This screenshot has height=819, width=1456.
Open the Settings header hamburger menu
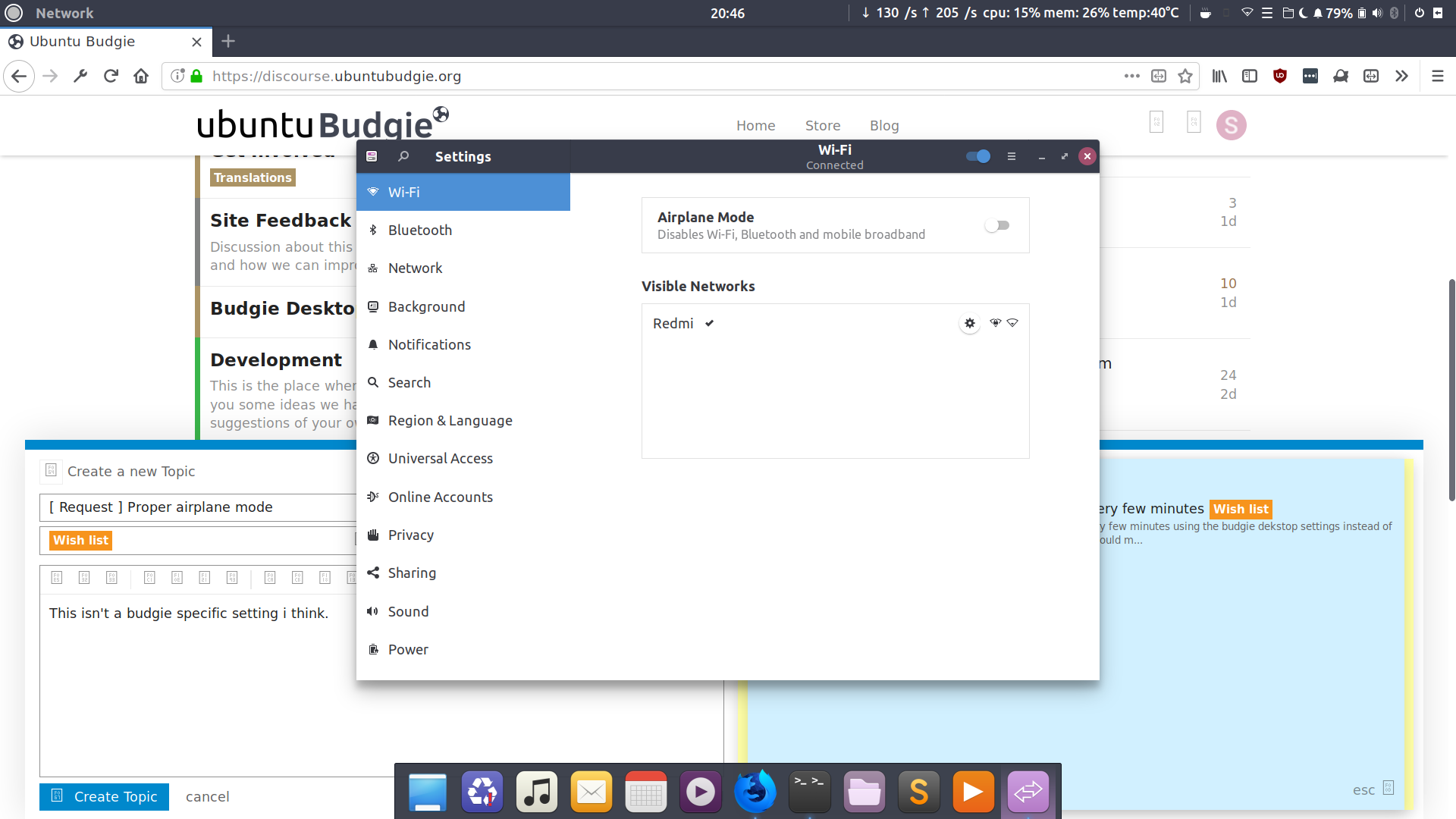point(1011,156)
